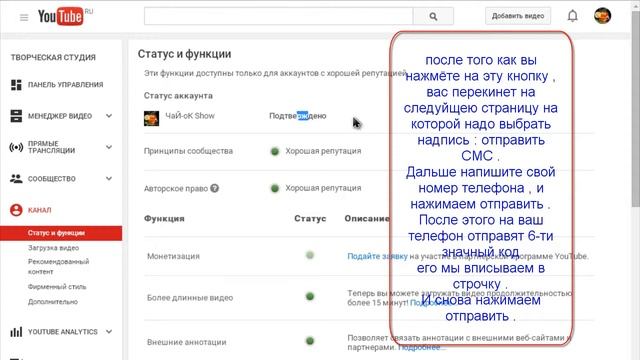Click the Статус аккаунта heading

pos(178,96)
